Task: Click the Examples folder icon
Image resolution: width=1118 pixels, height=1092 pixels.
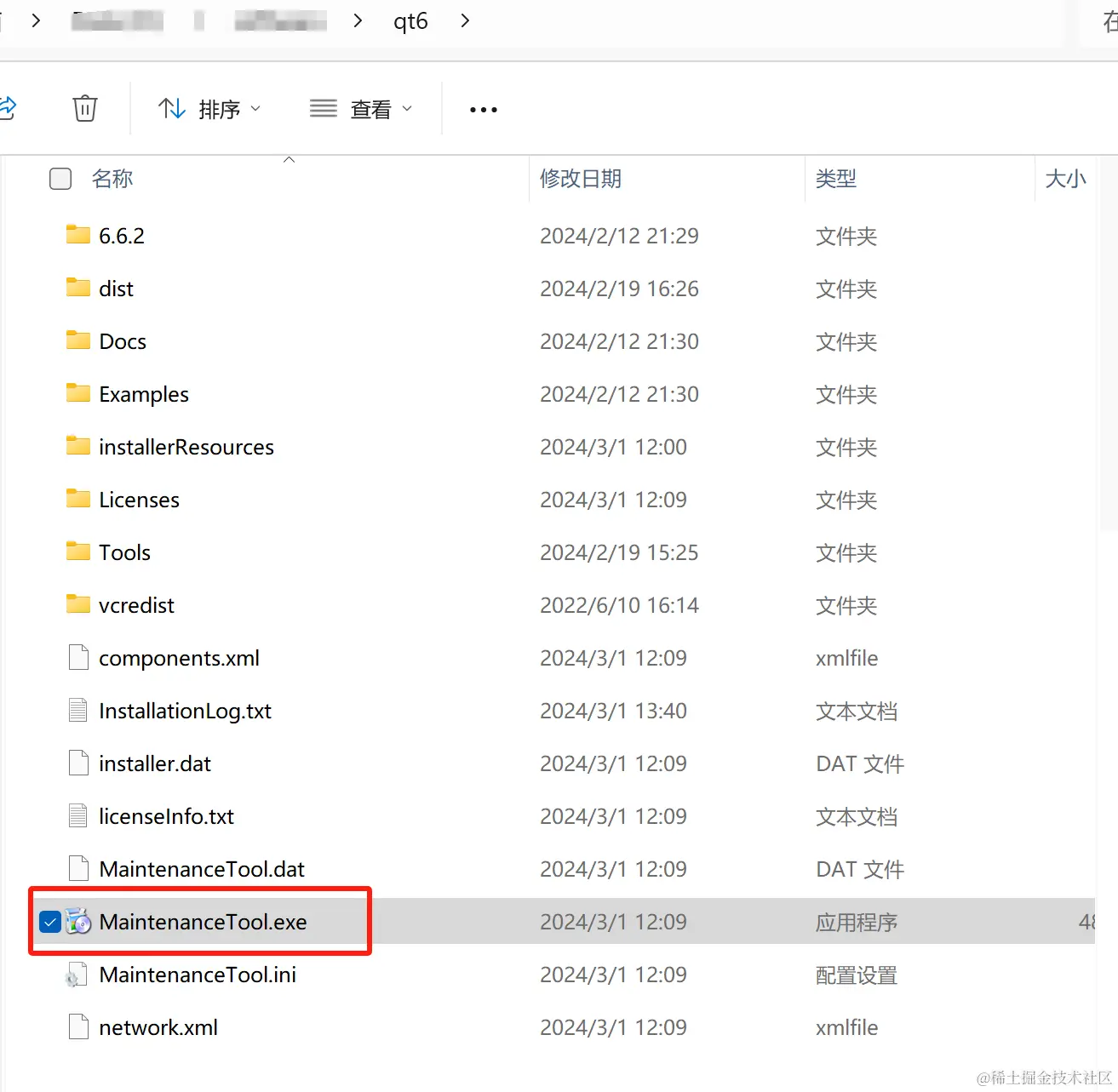Action: tap(78, 393)
